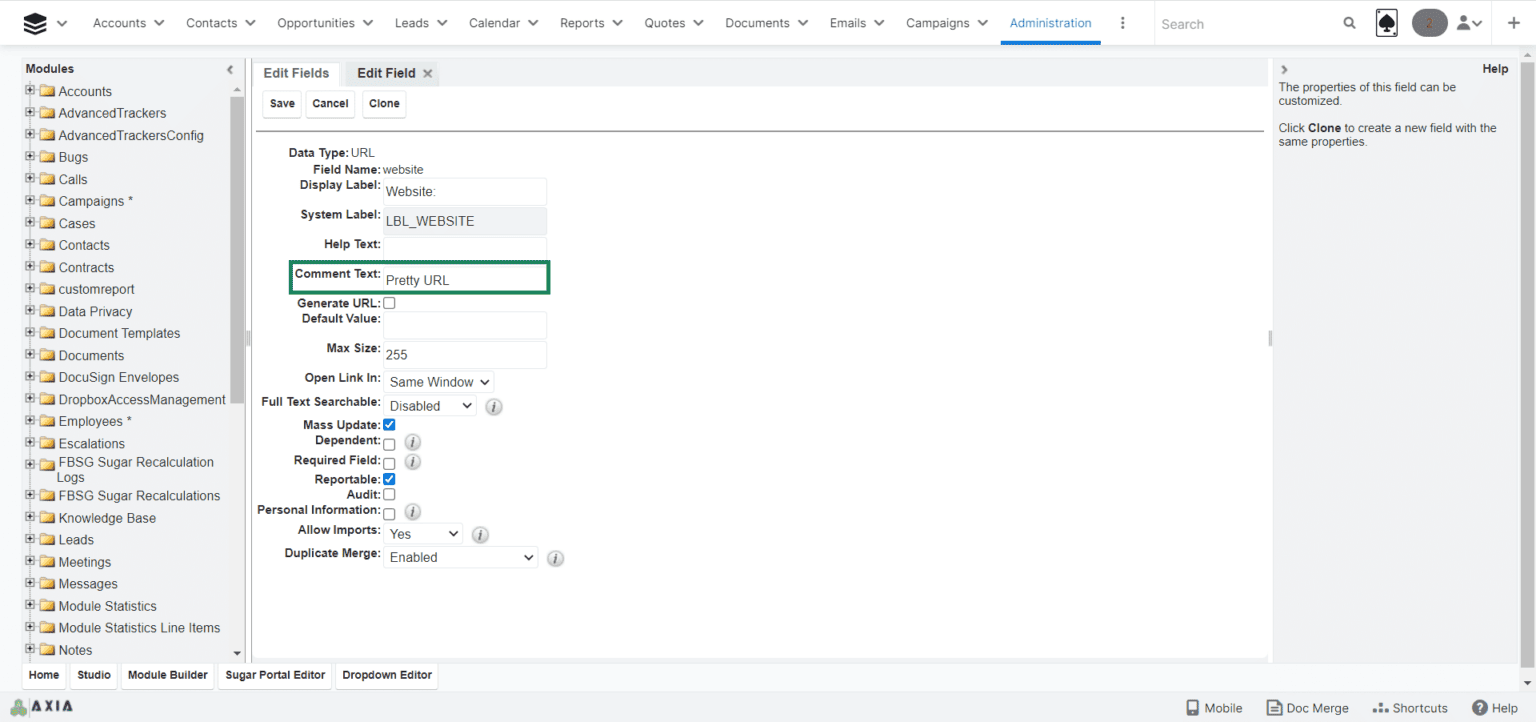Click the plus quick-create icon

pos(1512,23)
